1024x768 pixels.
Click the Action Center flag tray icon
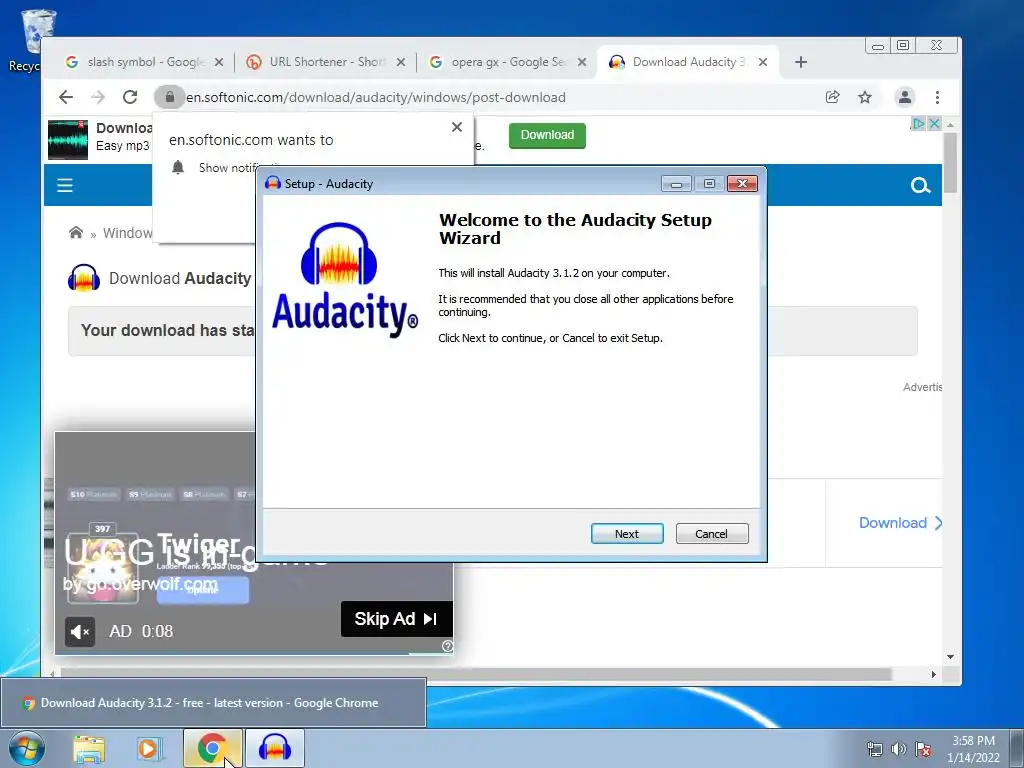923,749
